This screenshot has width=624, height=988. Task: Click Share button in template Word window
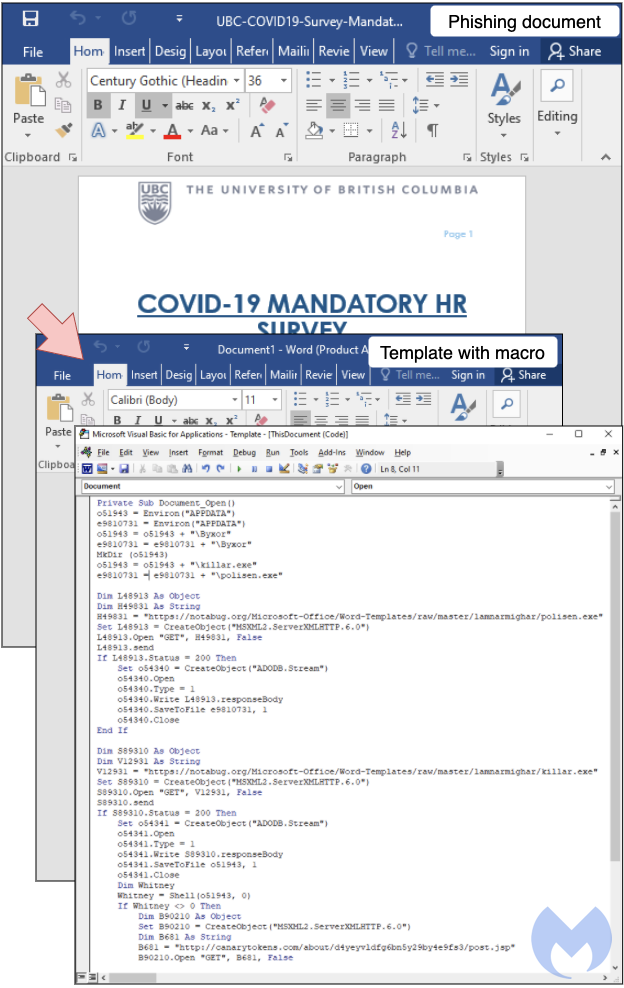pos(524,375)
